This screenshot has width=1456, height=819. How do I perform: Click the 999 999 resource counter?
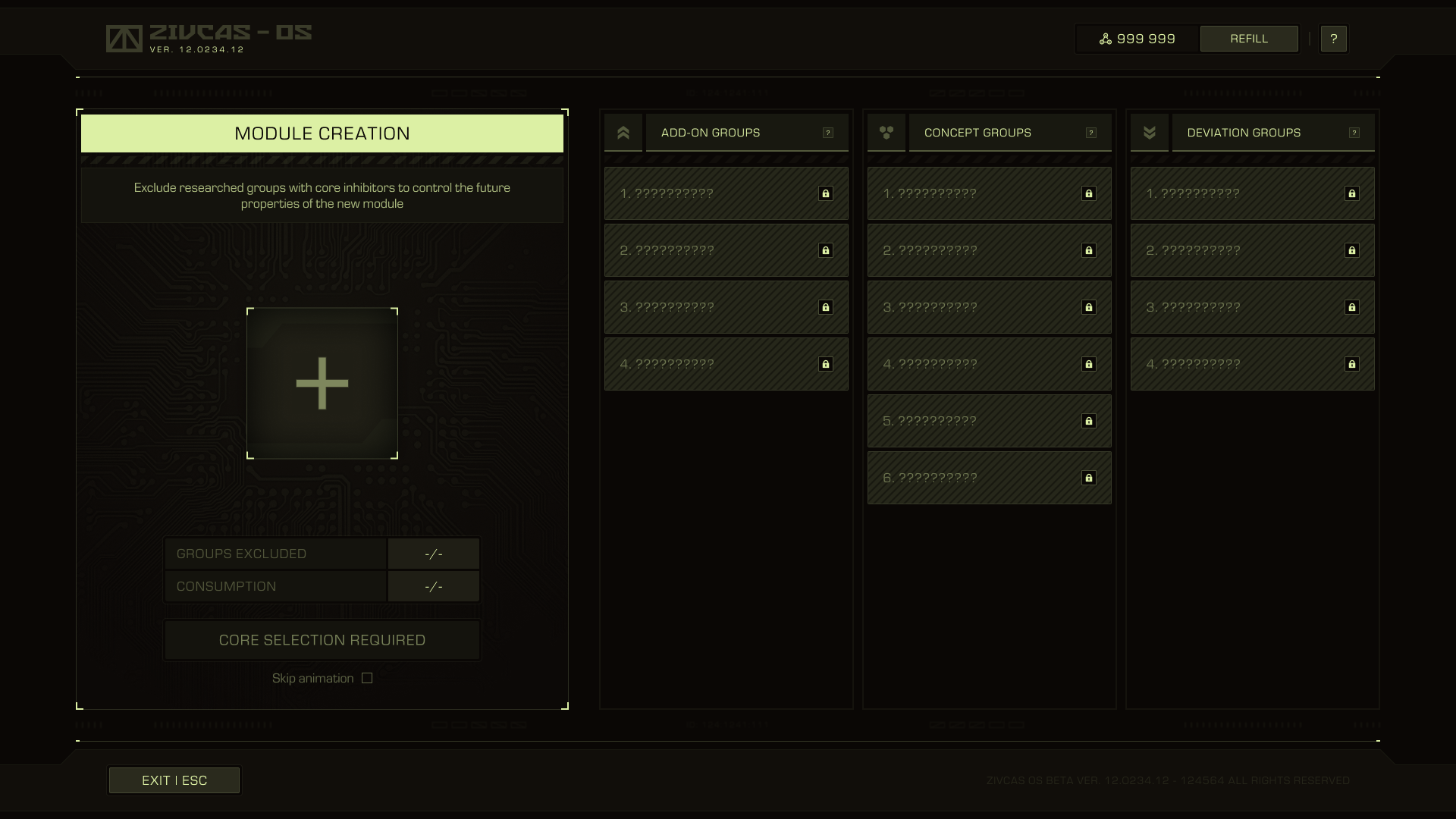[x=1137, y=39]
